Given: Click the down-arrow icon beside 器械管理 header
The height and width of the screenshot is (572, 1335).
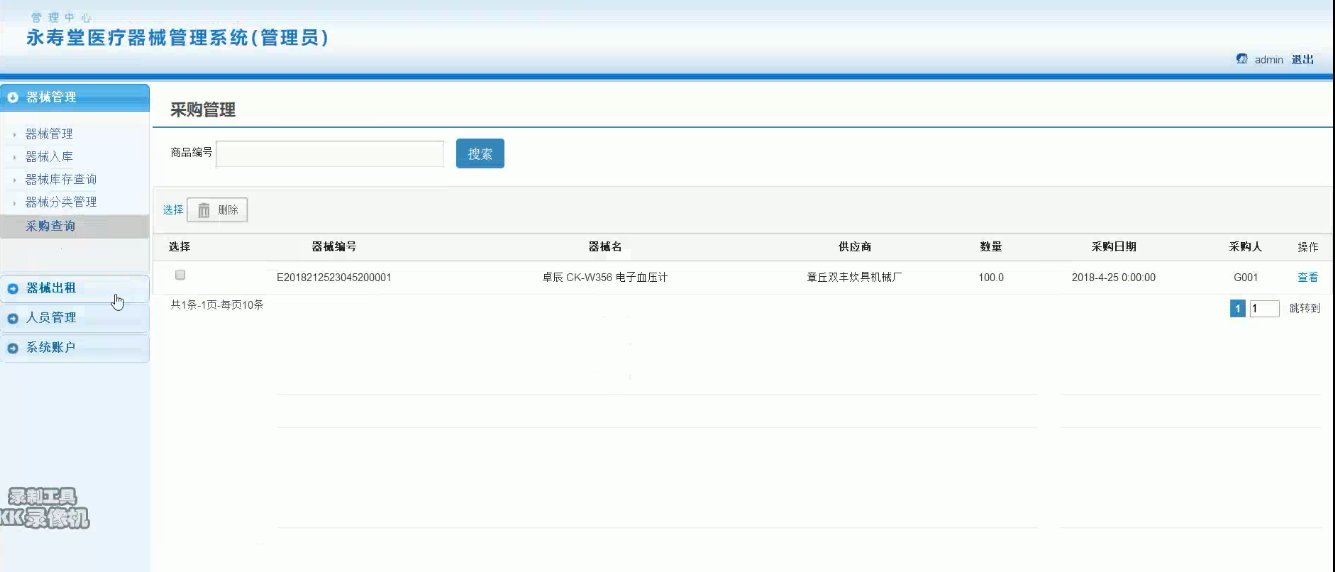Looking at the screenshot, I should coord(13,98).
